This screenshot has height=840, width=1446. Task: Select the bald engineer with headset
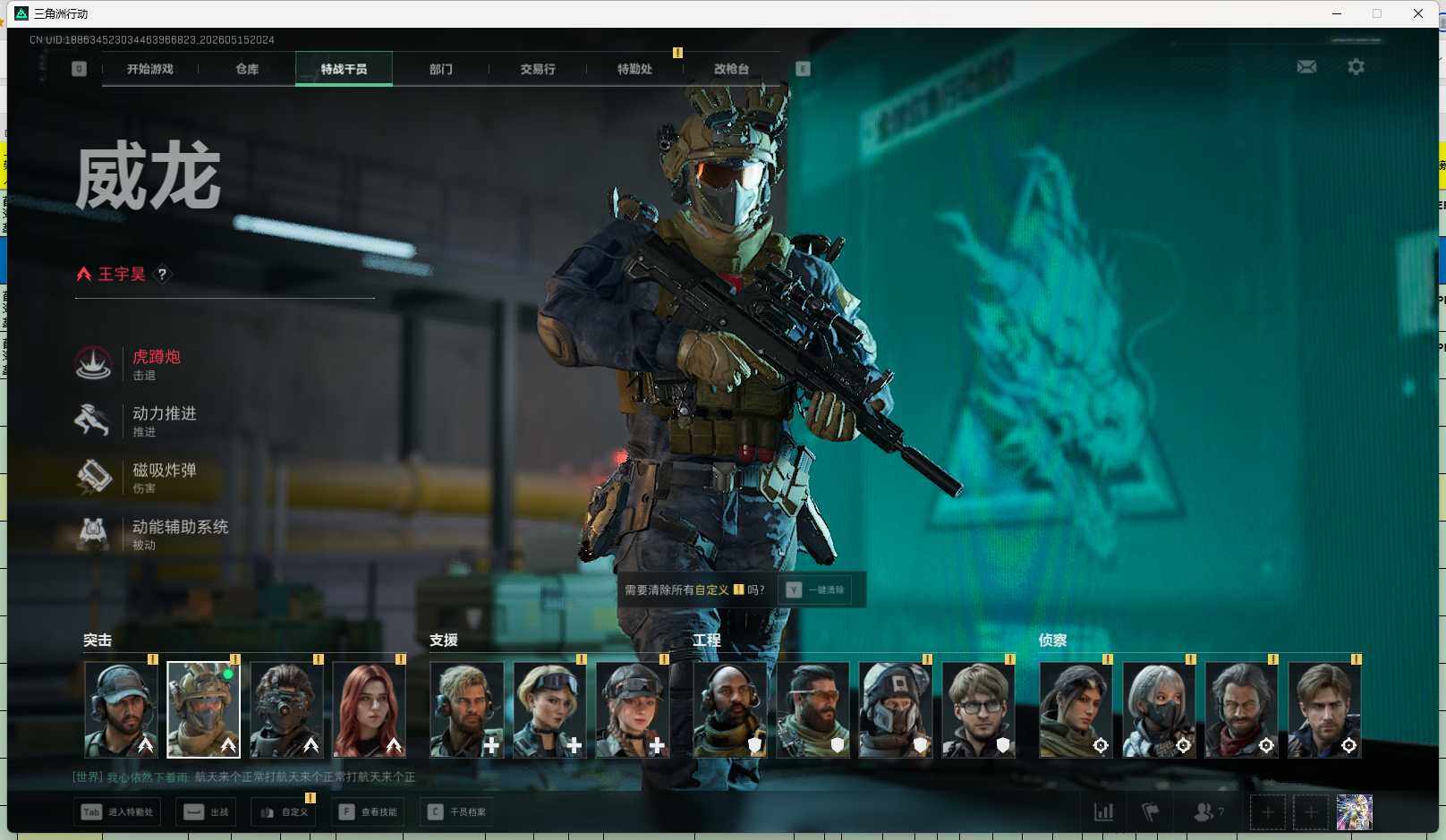click(730, 709)
